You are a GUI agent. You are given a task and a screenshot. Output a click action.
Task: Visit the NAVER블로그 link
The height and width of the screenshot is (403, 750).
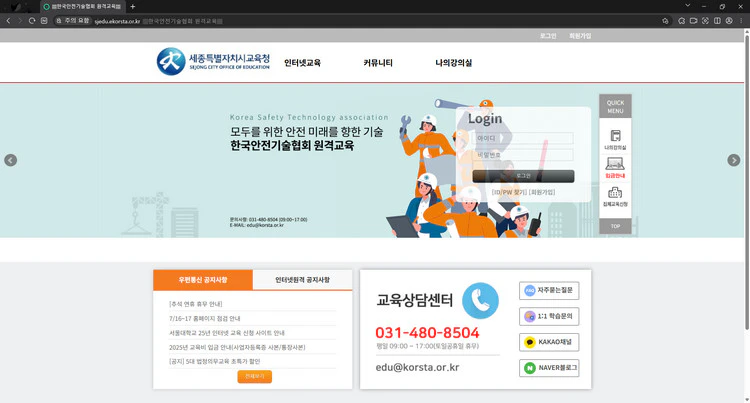[x=549, y=368]
